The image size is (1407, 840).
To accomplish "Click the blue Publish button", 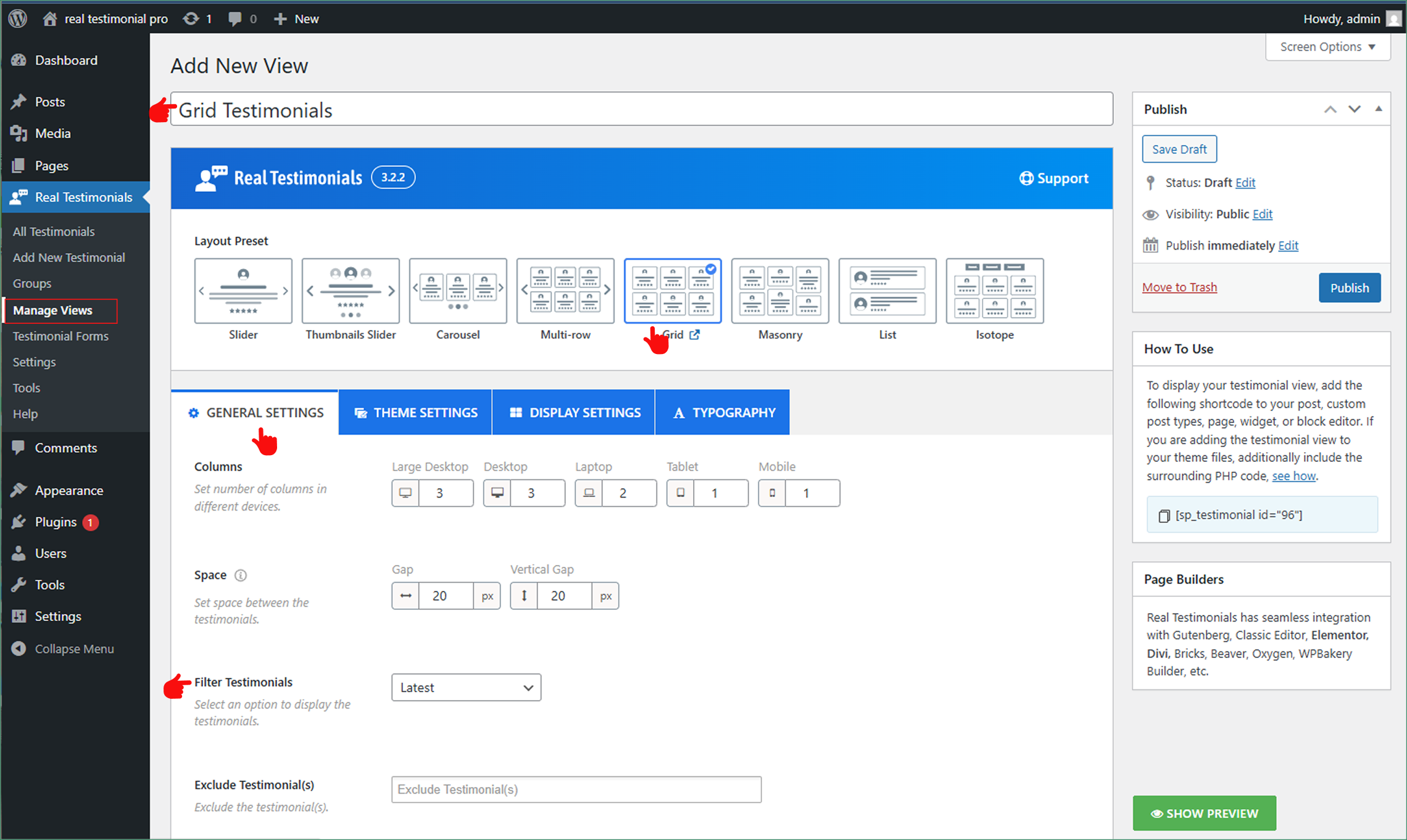I will click(x=1350, y=287).
